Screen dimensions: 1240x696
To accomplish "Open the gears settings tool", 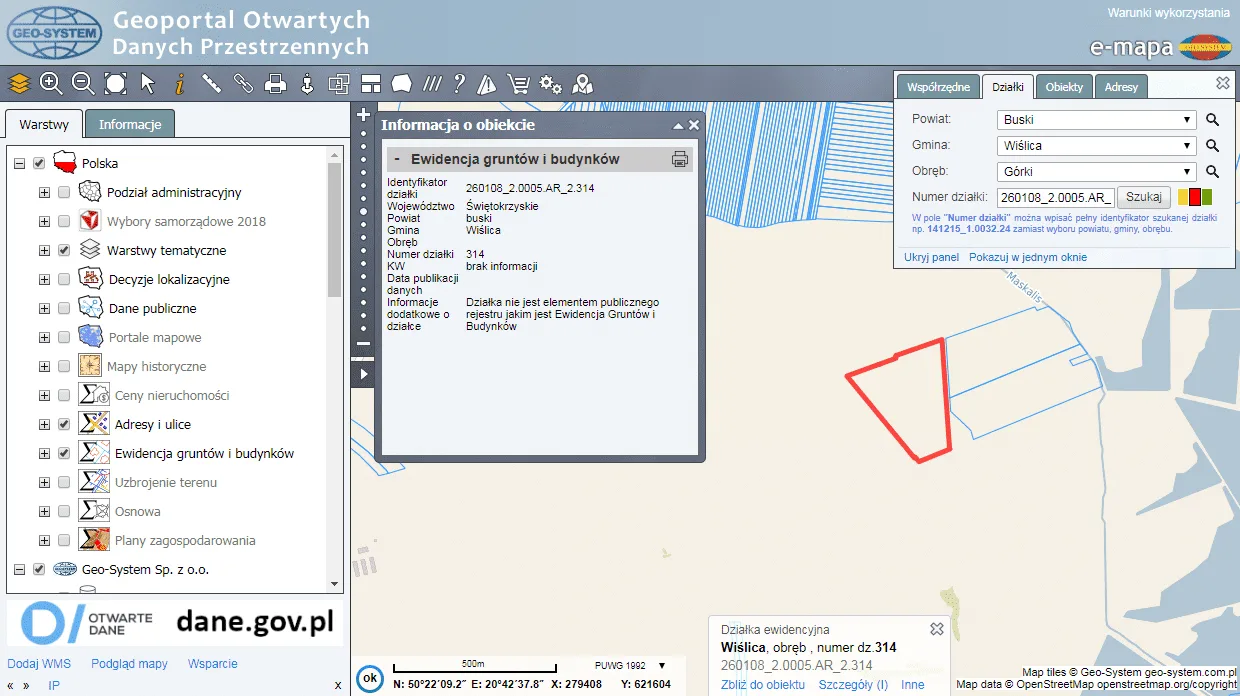I will tap(550, 84).
